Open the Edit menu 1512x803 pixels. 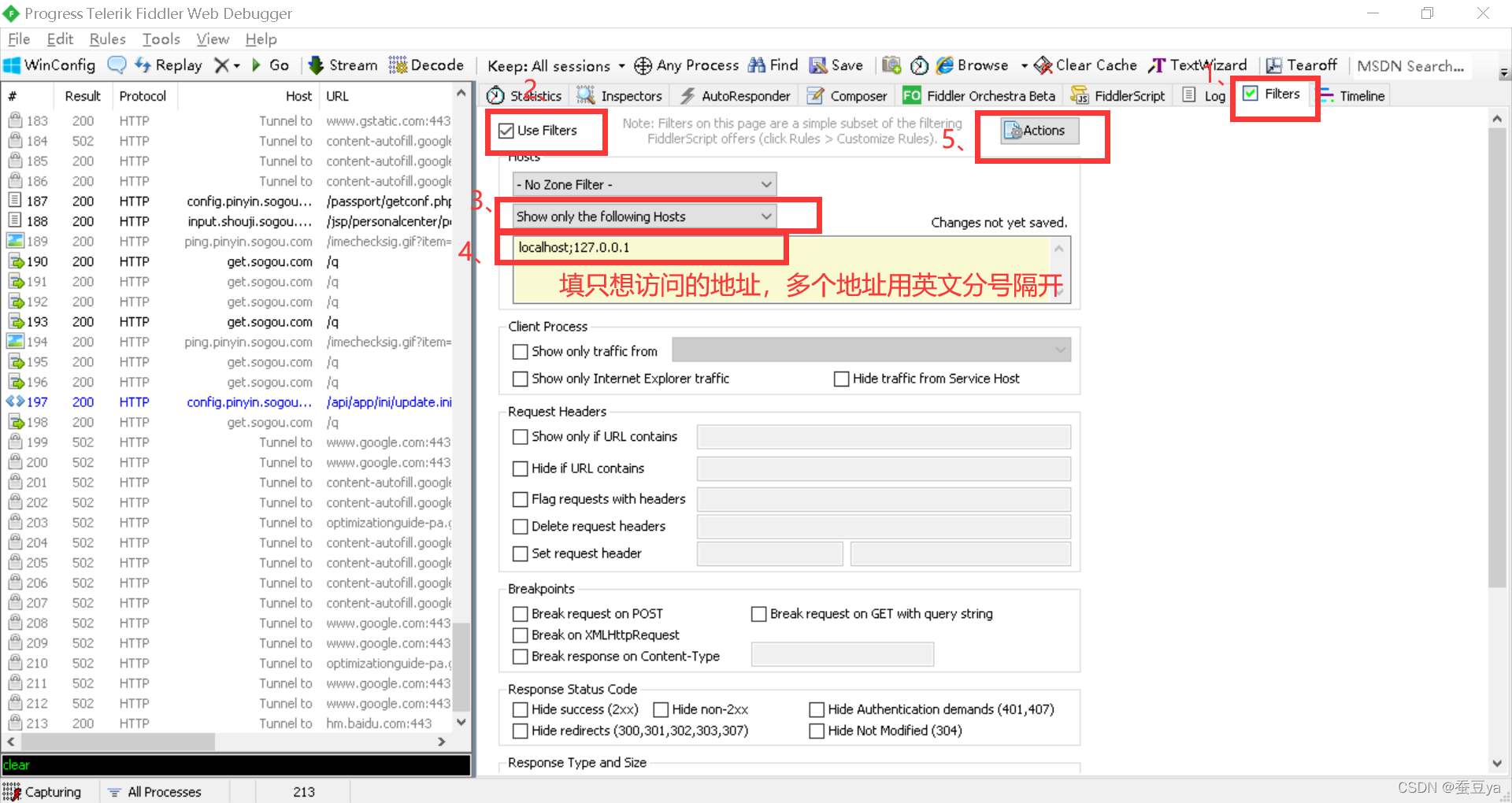pos(60,39)
